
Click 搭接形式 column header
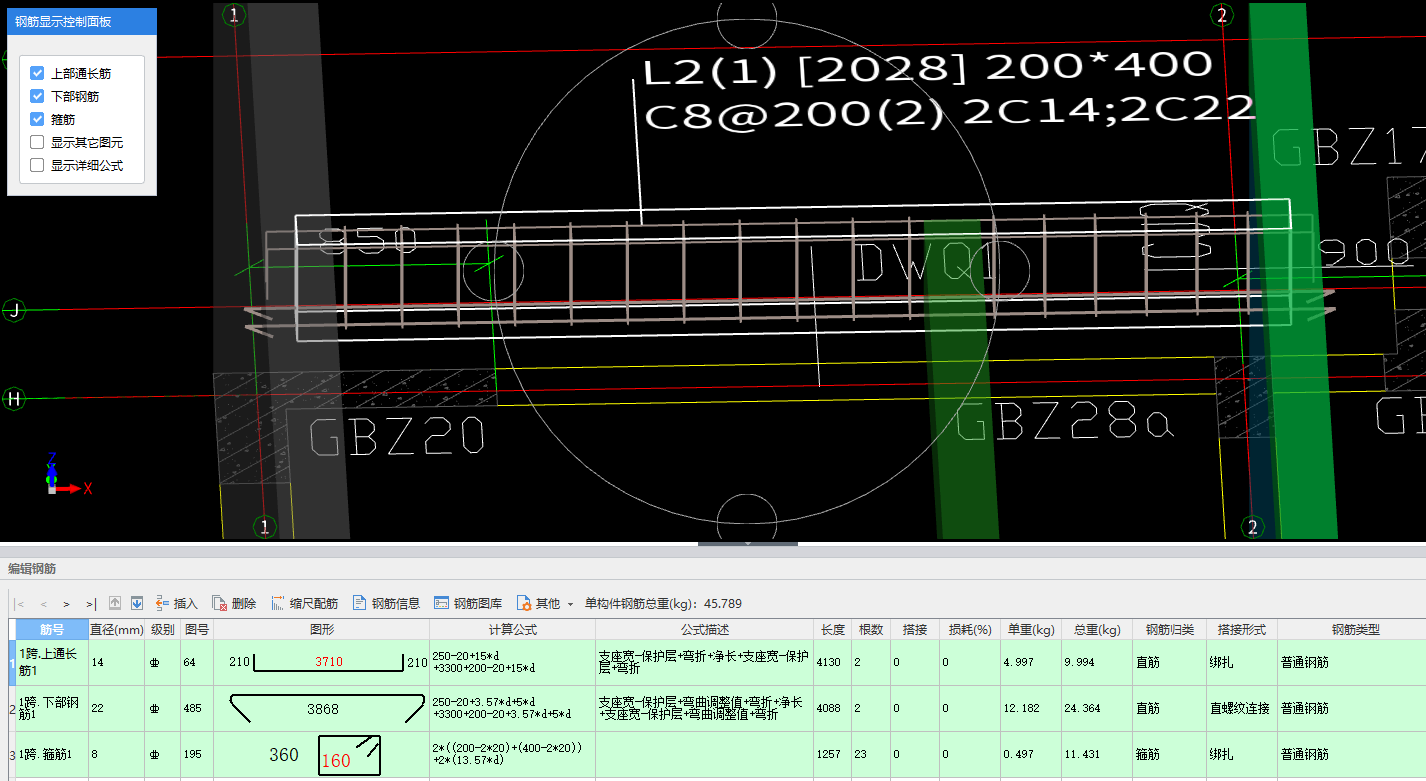coord(1242,629)
